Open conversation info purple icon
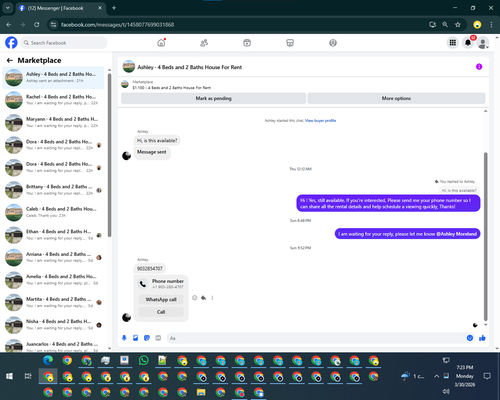 pos(479,67)
